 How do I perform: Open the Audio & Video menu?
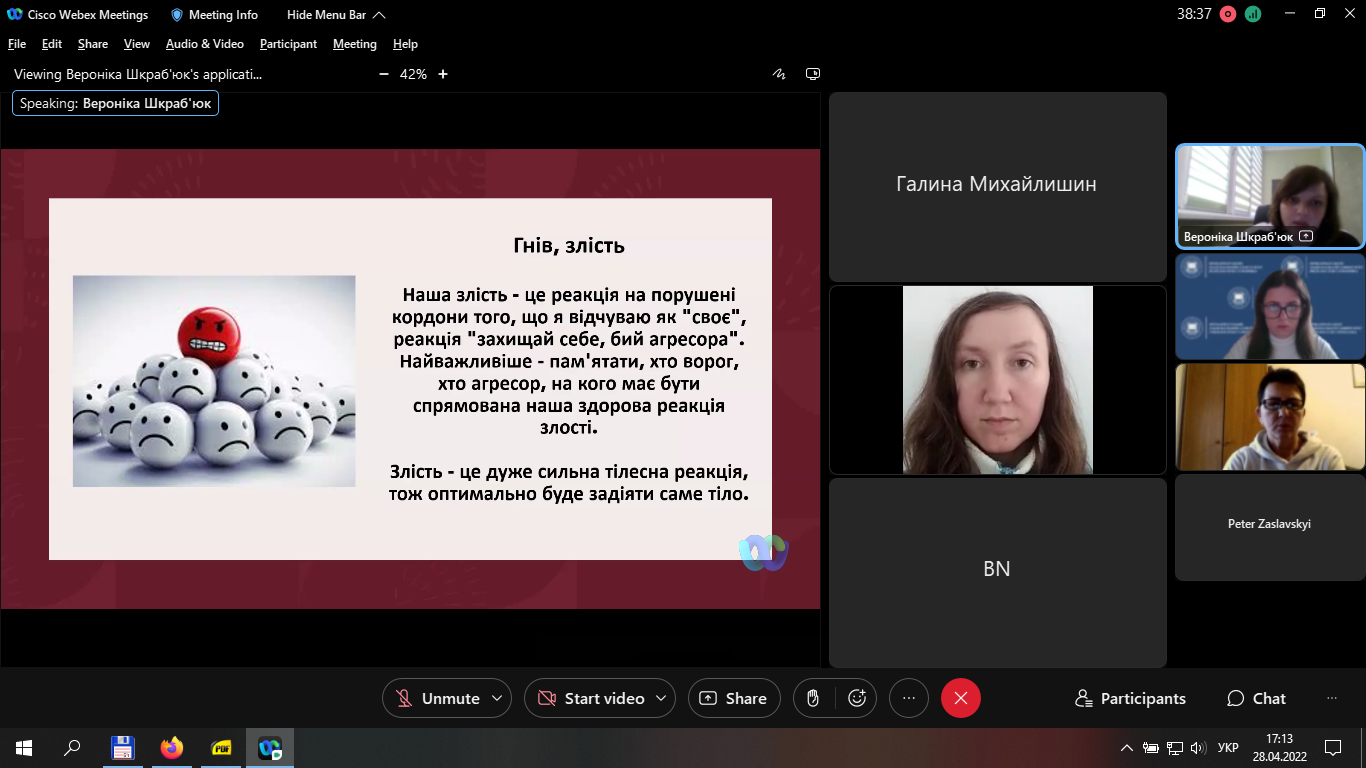click(204, 44)
